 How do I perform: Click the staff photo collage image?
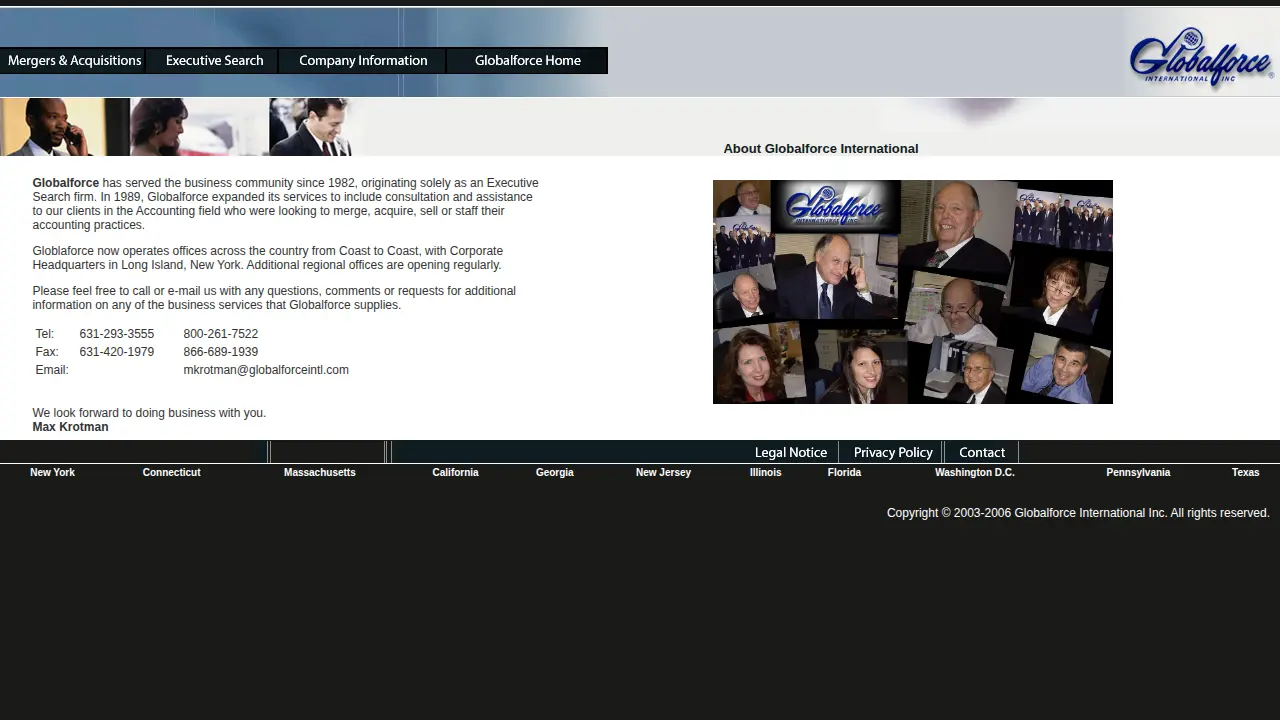[912, 292]
